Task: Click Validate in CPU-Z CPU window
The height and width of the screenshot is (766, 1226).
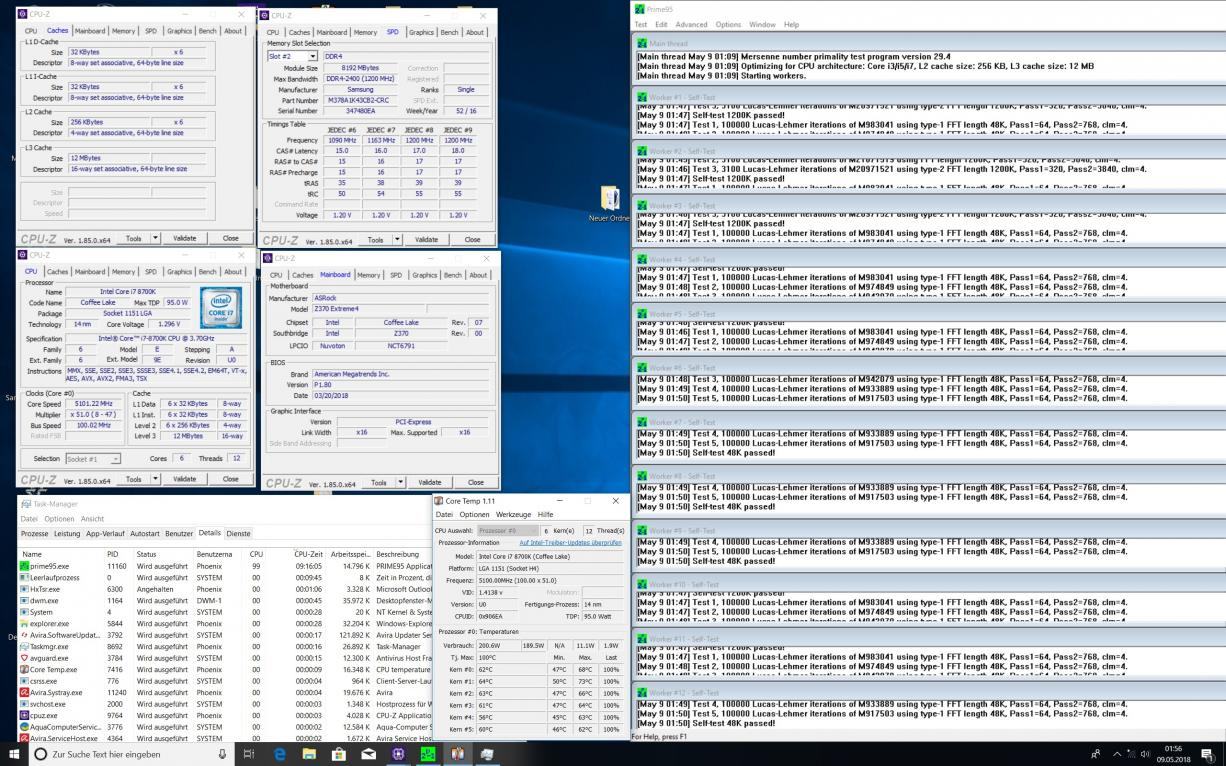Action: click(x=185, y=479)
